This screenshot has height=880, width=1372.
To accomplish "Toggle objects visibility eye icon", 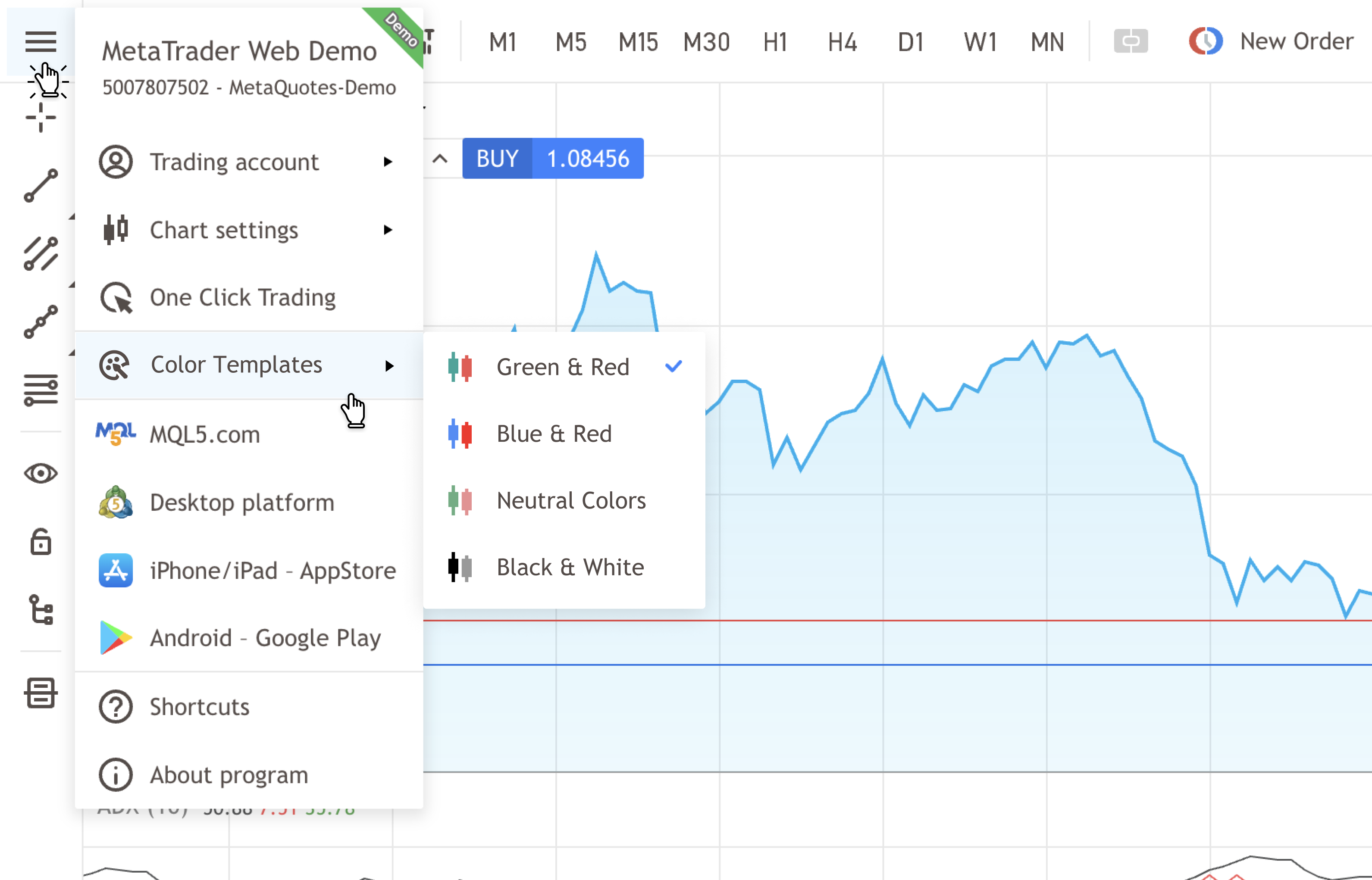I will pyautogui.click(x=41, y=473).
